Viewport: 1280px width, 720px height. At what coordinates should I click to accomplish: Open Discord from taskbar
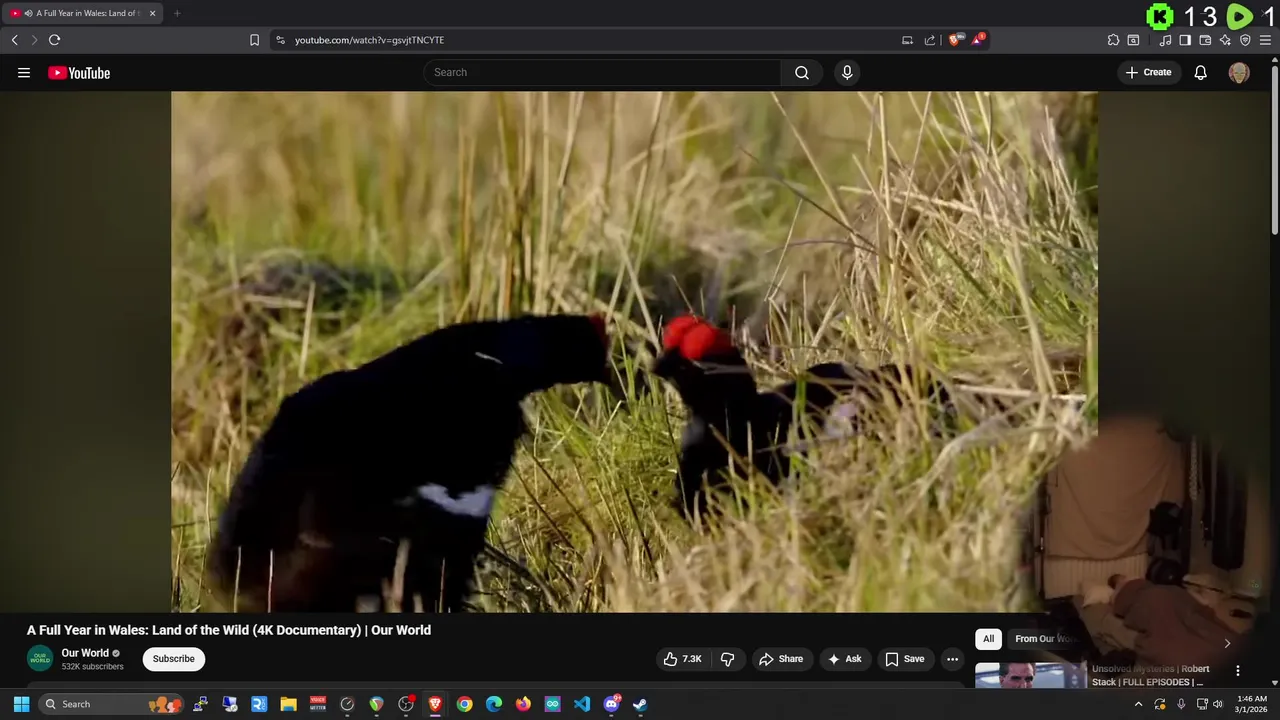(611, 704)
